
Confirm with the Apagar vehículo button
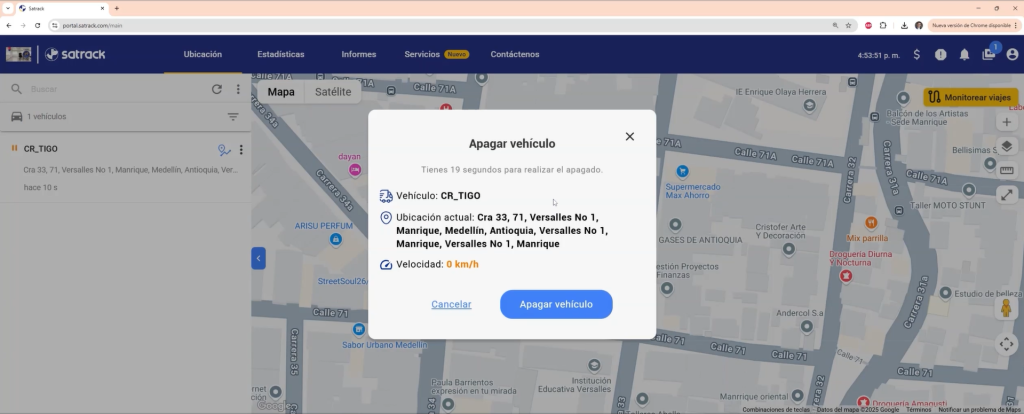point(556,304)
